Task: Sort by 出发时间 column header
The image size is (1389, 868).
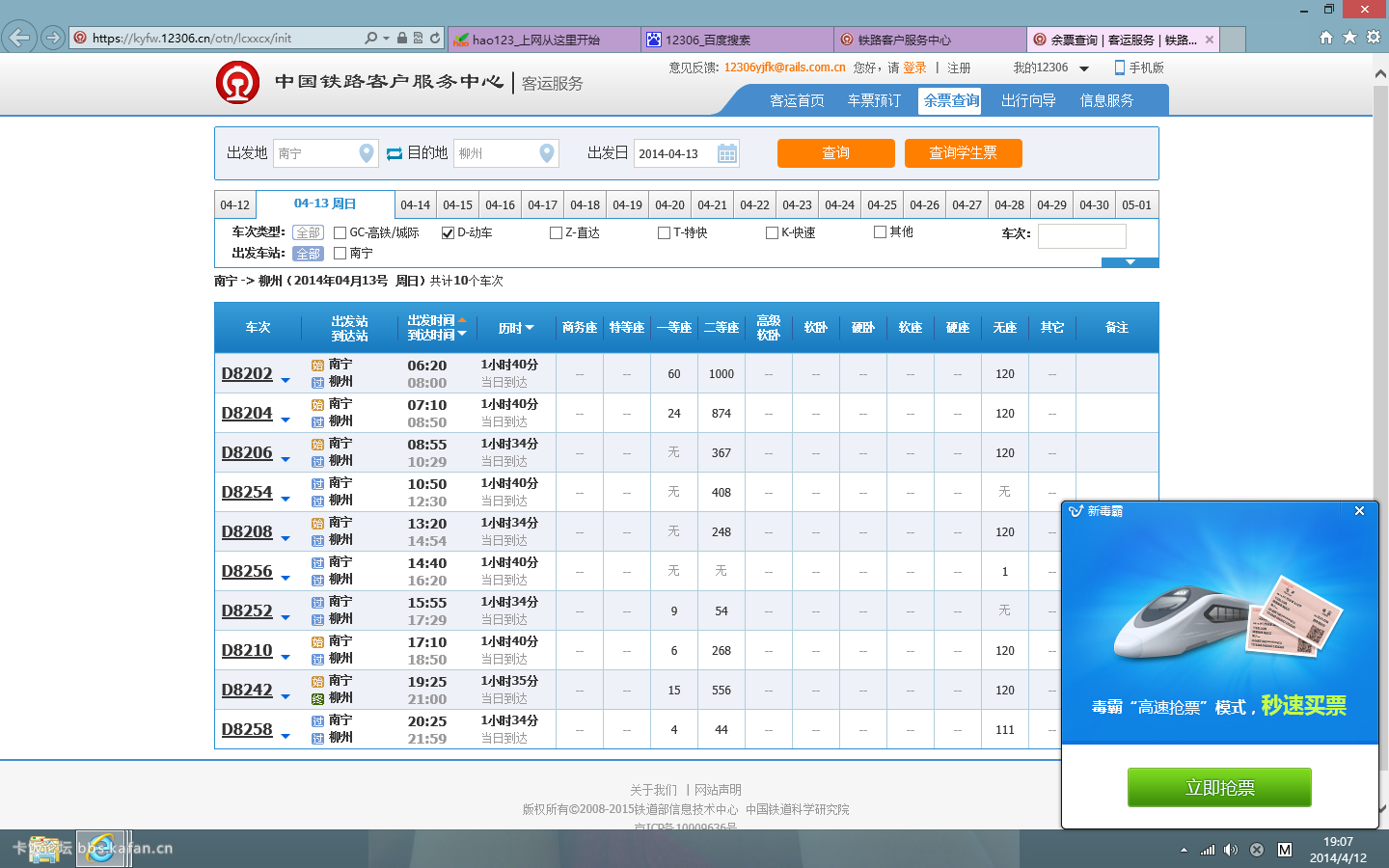Action: (x=431, y=320)
